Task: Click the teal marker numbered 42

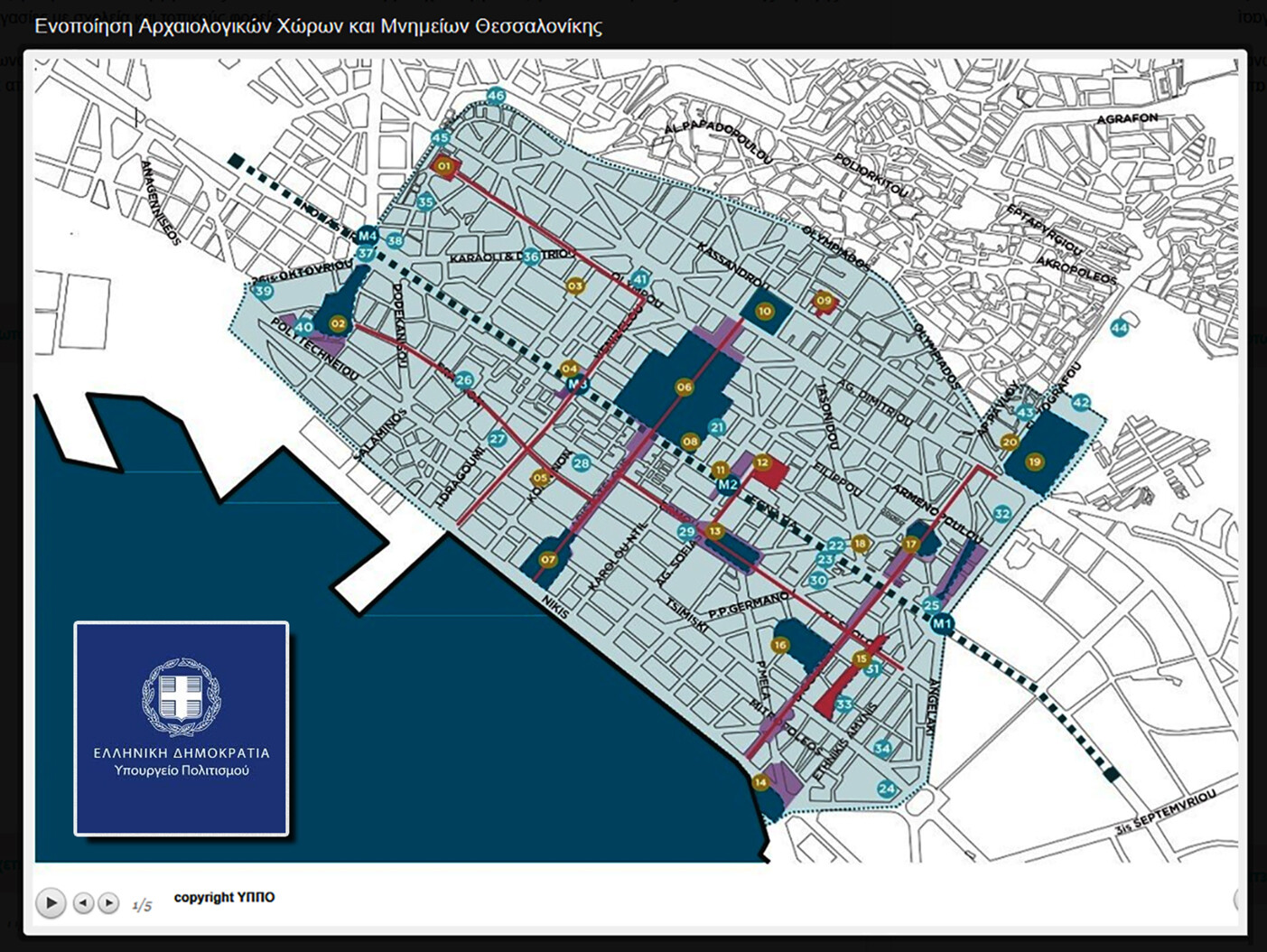Action: [1081, 403]
